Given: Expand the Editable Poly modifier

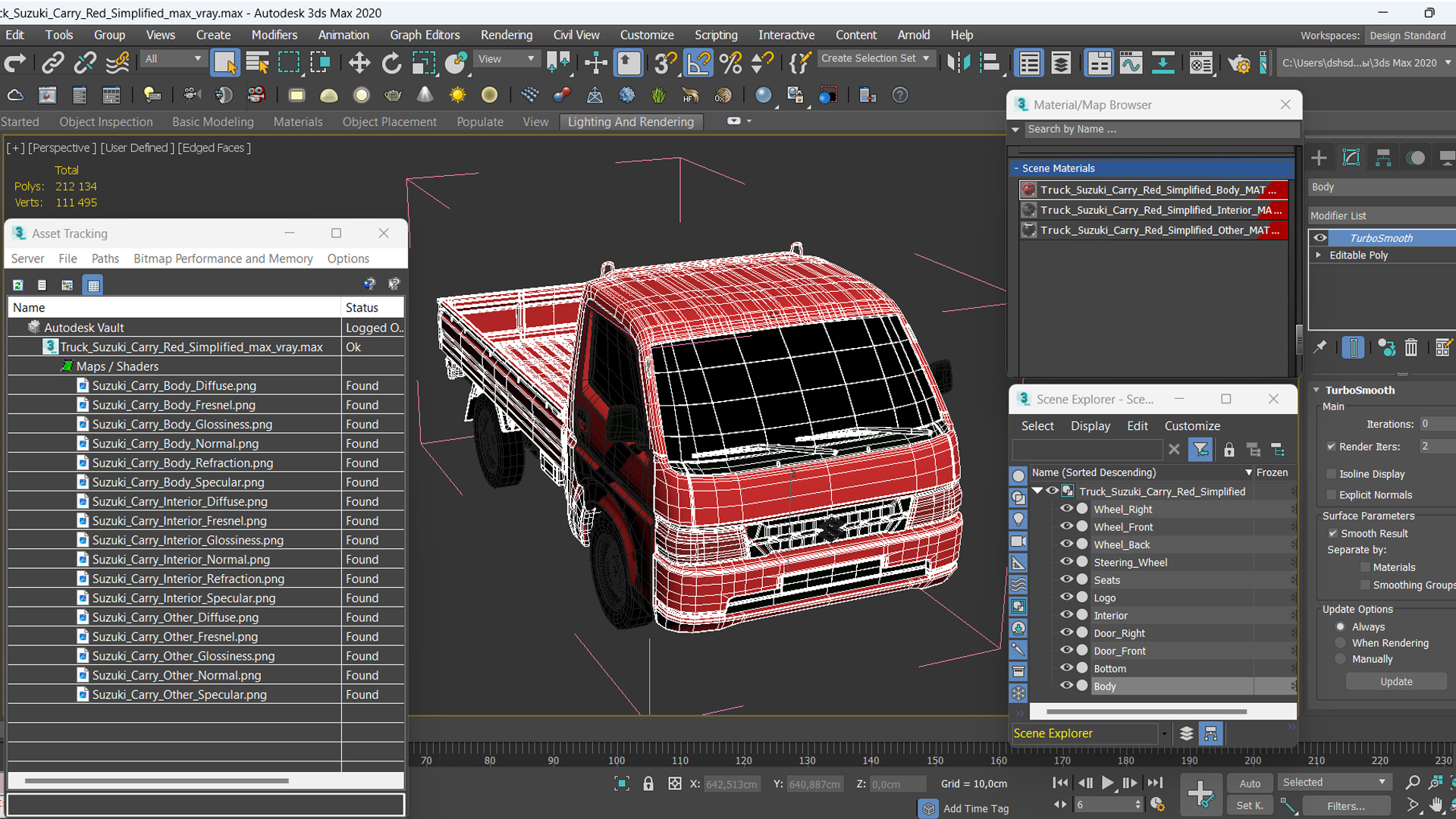Looking at the screenshot, I should point(1319,256).
